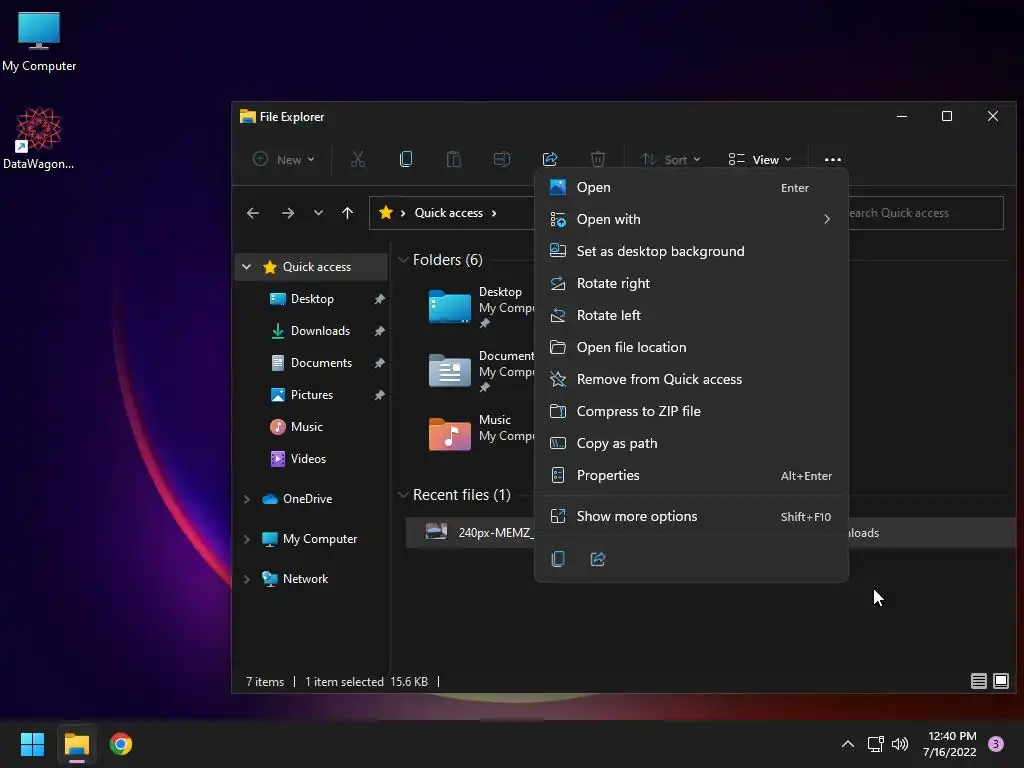Expand the Open with submenu arrow
The image size is (1024, 768).
point(827,219)
